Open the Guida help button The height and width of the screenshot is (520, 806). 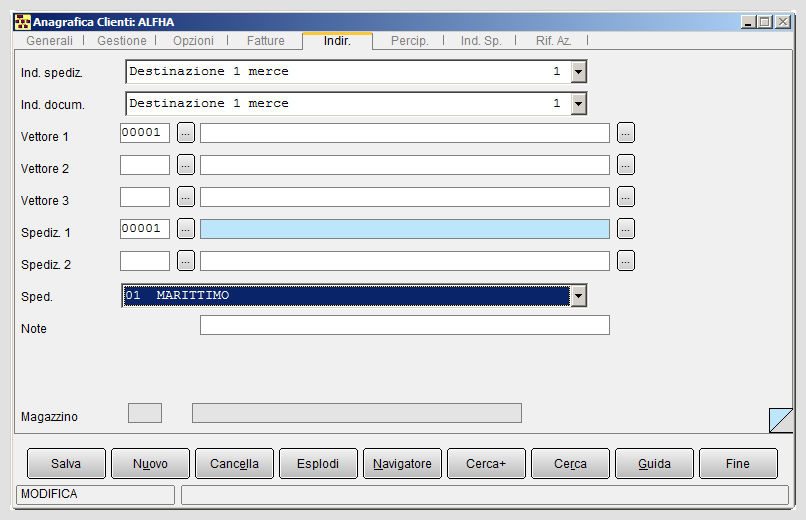click(654, 463)
